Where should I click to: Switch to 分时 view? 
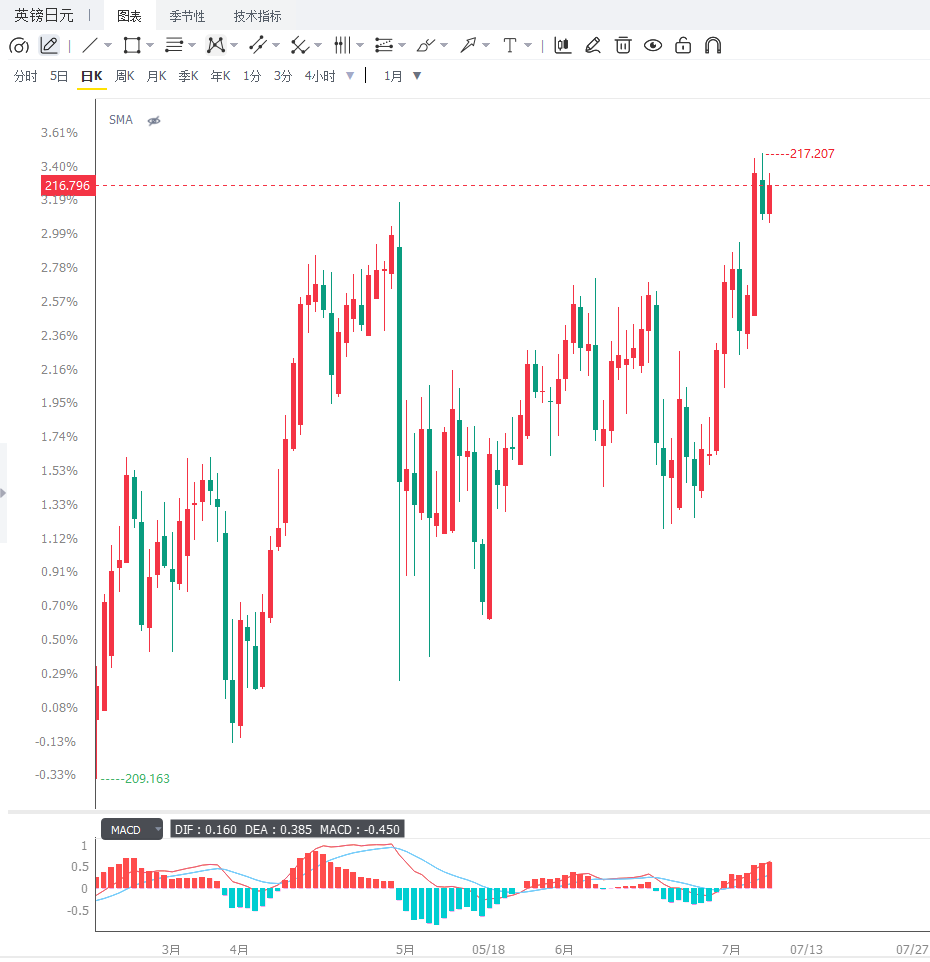tap(26, 76)
